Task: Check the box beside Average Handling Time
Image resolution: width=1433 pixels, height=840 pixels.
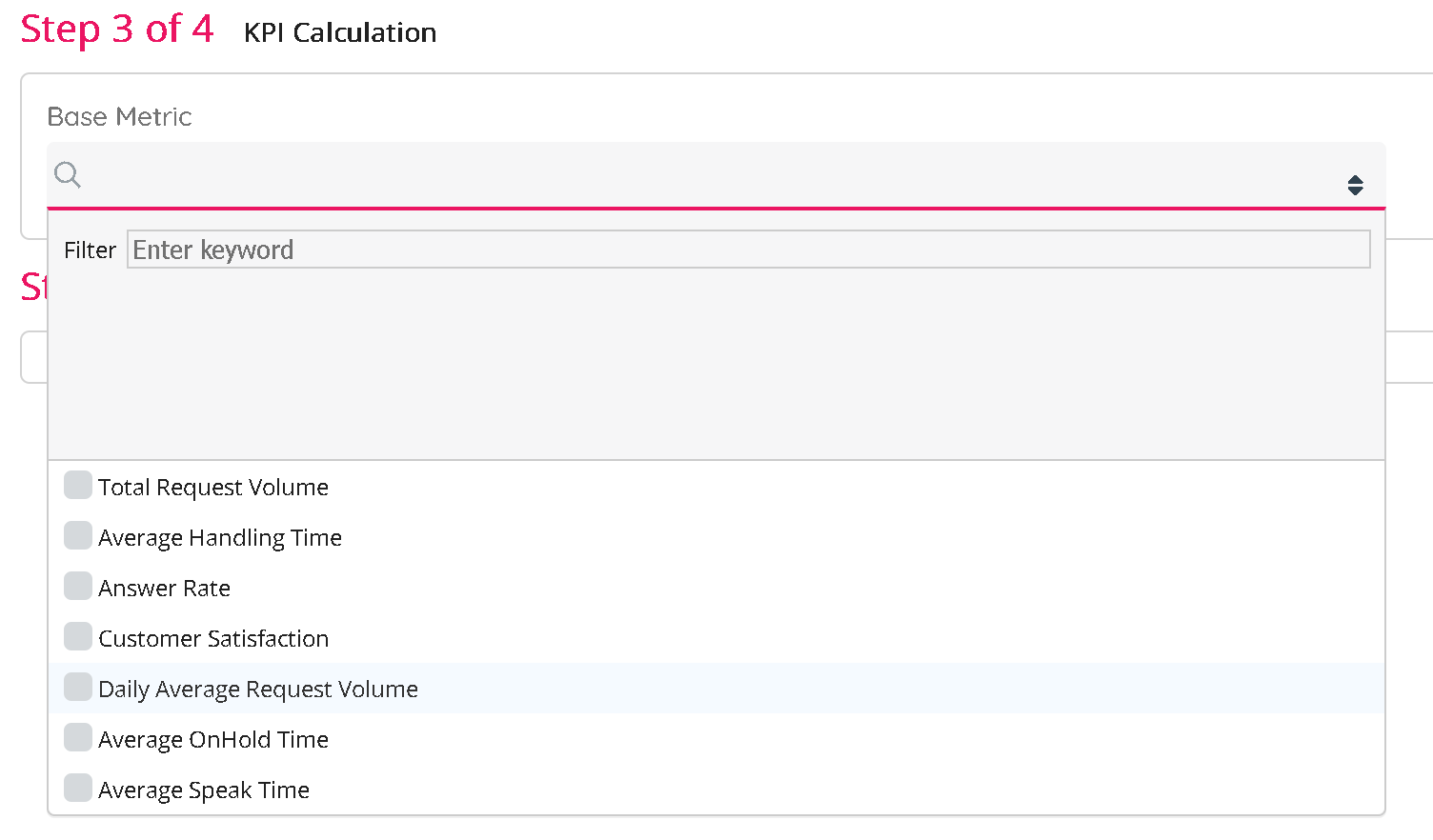Action: (x=78, y=535)
